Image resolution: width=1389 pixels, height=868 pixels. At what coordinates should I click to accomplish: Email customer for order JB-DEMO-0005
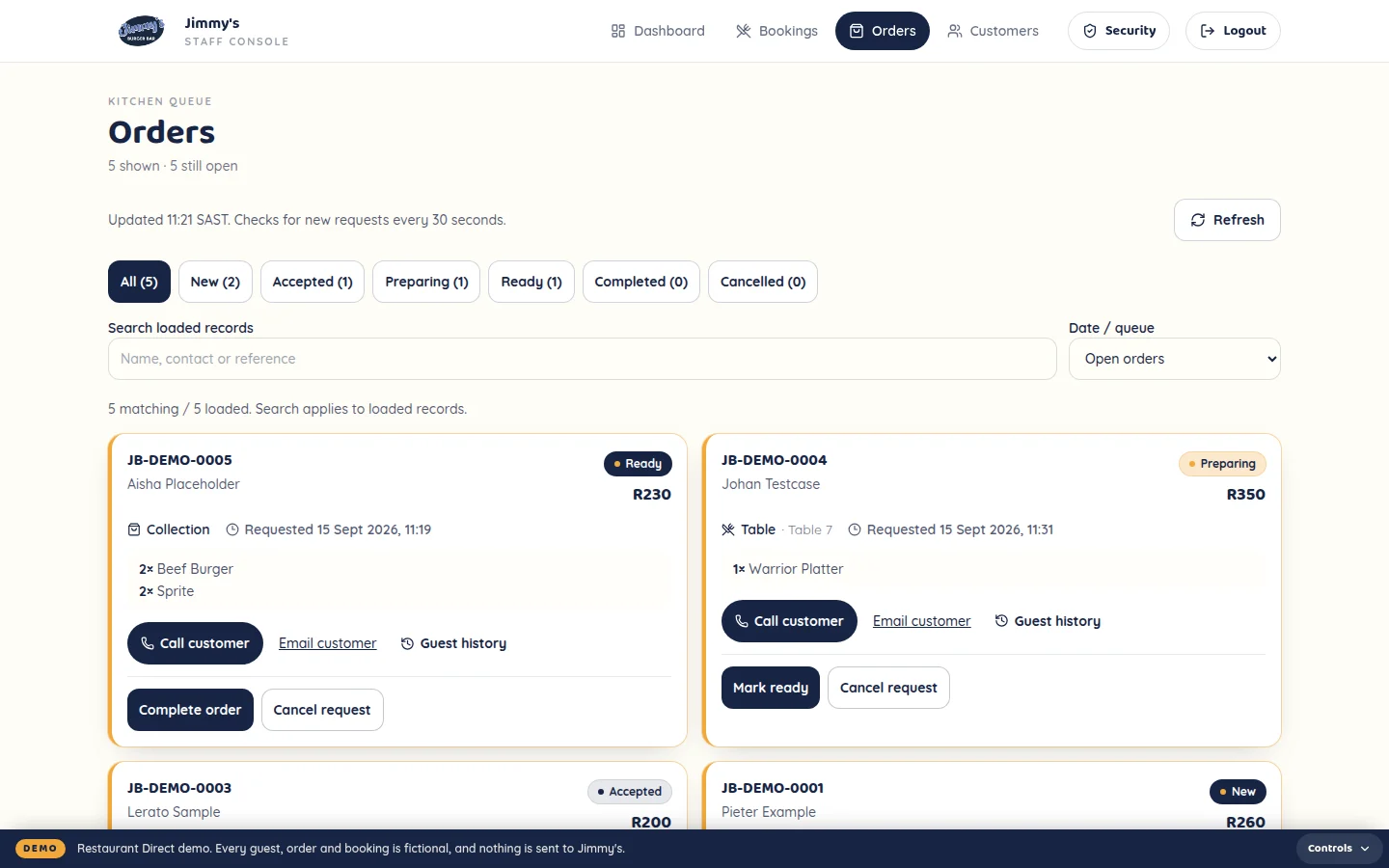pos(328,643)
